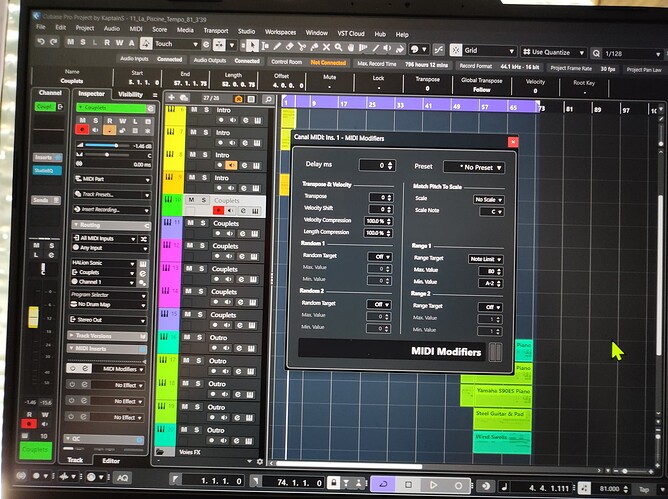This screenshot has height=499, width=668.
Task: Open Range 1 Note Limit target dropdown
Action: coord(485,259)
